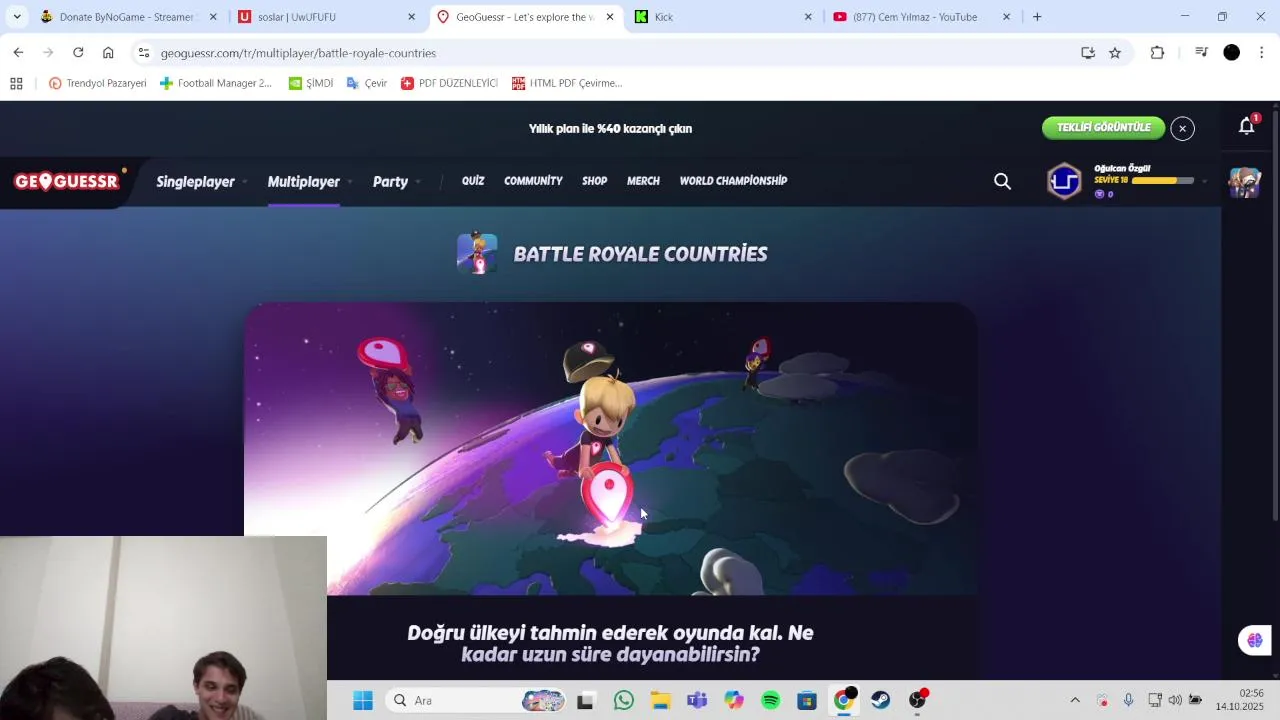Open Microsoft Teams from the taskbar
Image resolution: width=1280 pixels, height=720 pixels.
click(697, 701)
